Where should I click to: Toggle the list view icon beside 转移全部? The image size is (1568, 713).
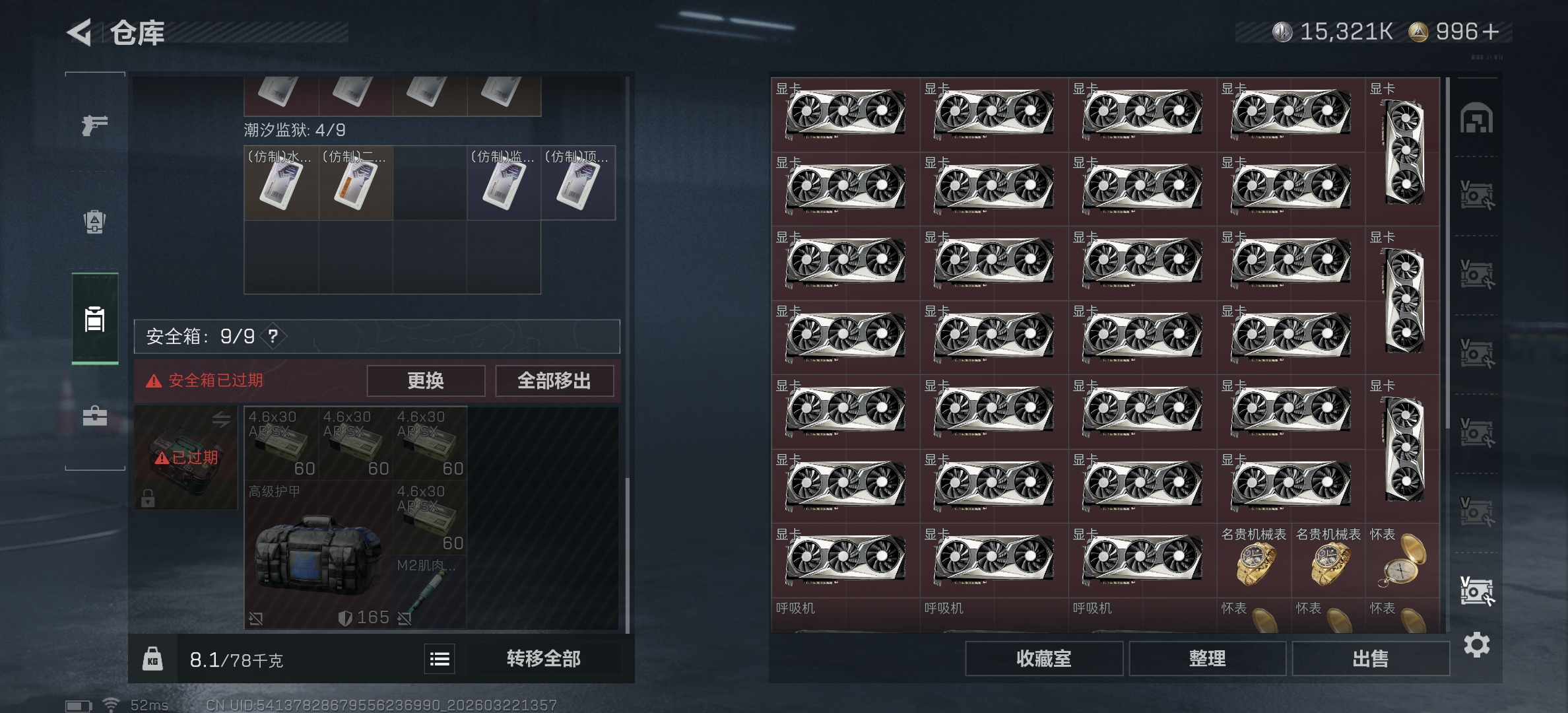pos(440,659)
